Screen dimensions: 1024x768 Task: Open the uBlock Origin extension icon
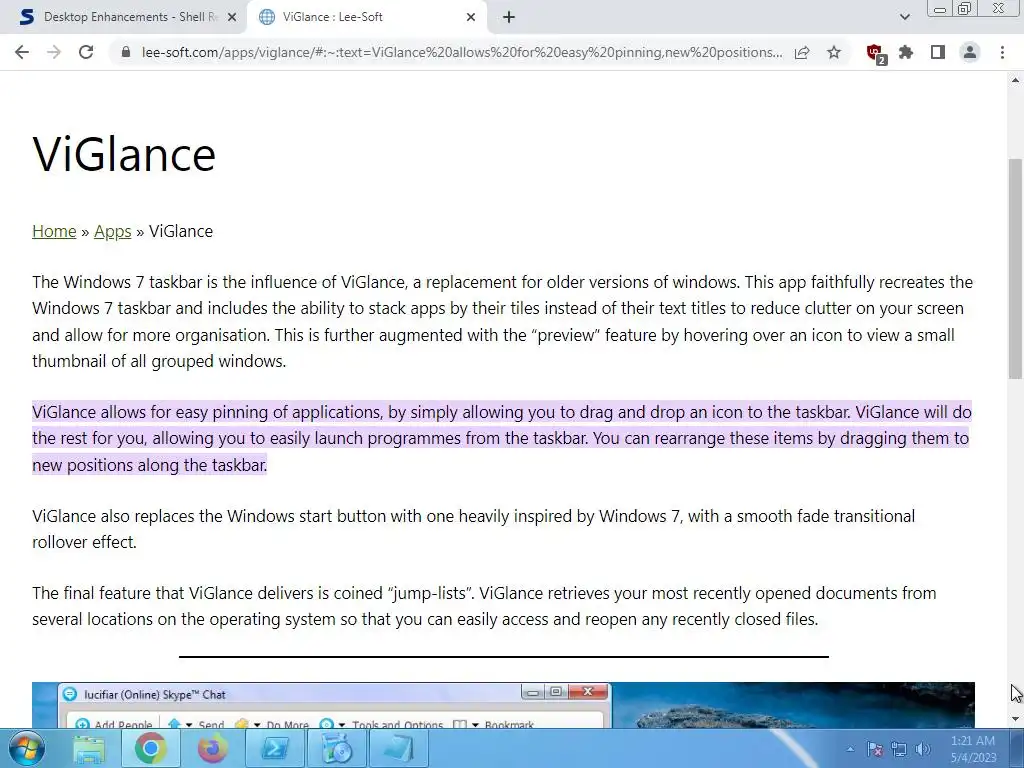[x=875, y=53]
